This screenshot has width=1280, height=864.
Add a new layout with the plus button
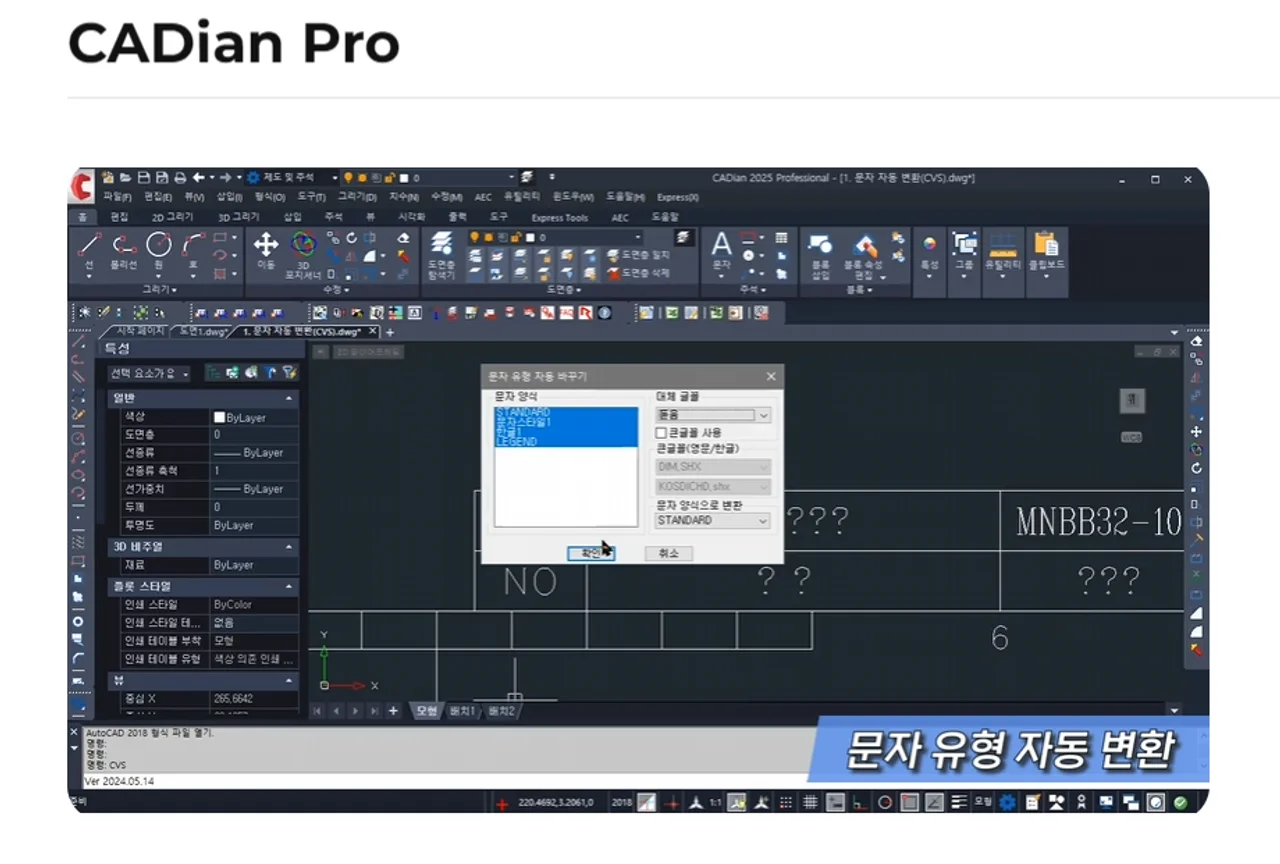click(x=393, y=711)
